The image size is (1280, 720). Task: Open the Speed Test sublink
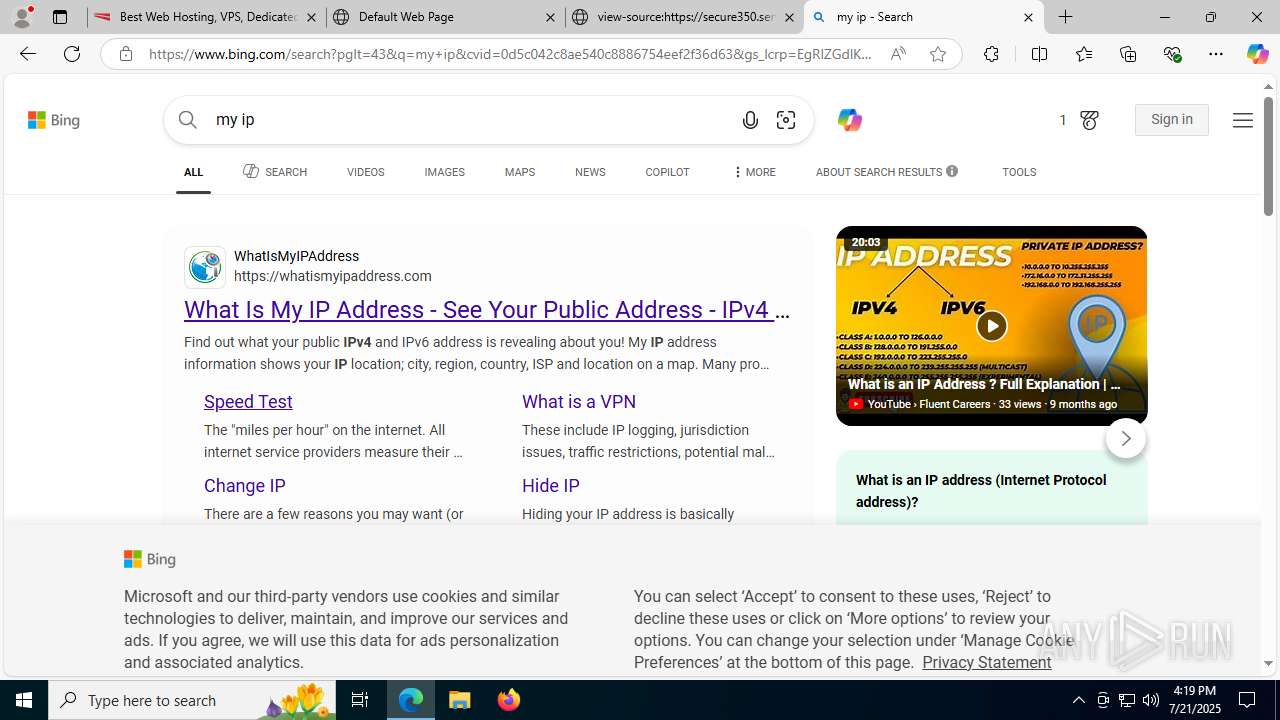click(248, 402)
